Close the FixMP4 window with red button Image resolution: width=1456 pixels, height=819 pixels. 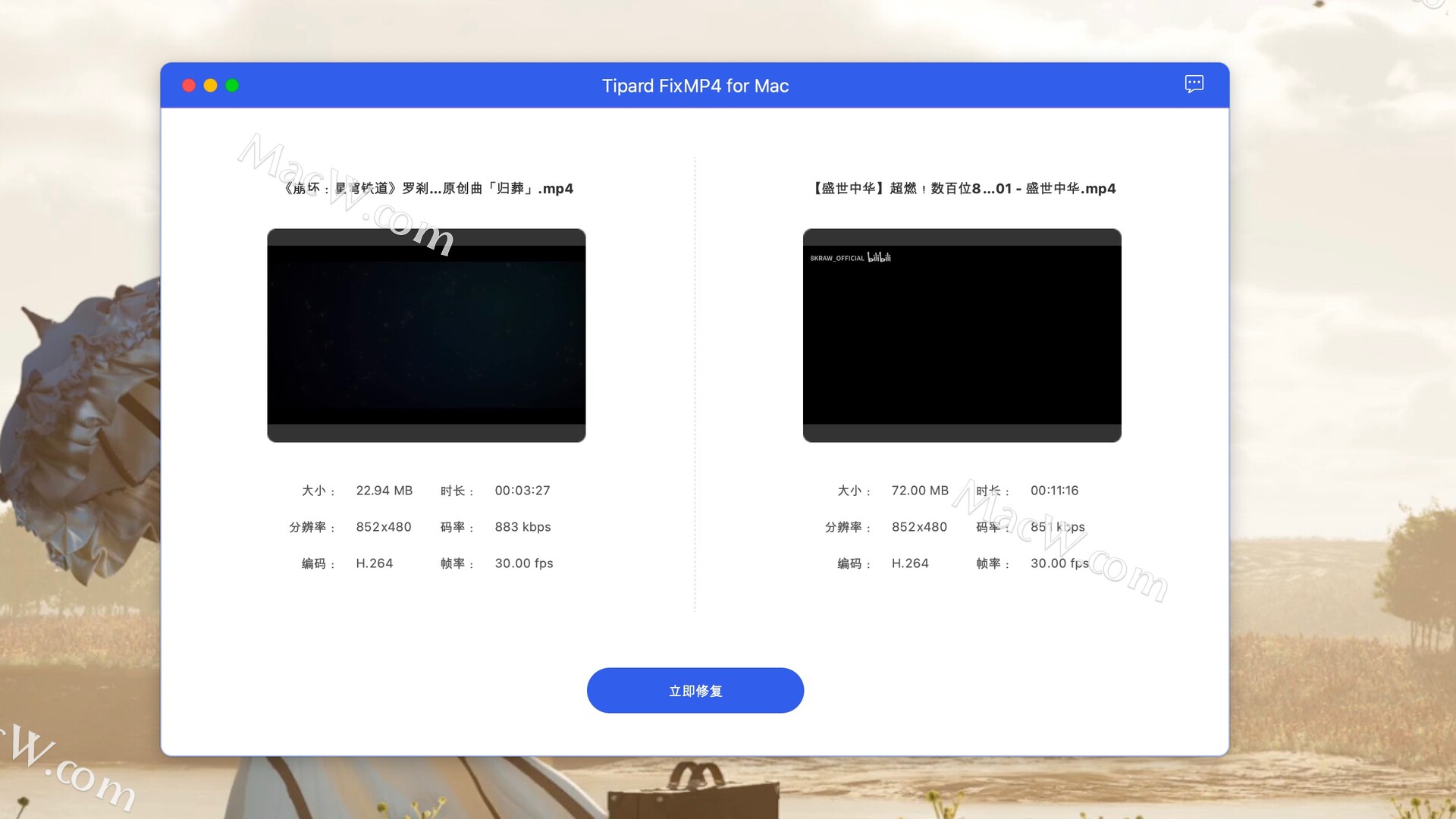tap(189, 86)
